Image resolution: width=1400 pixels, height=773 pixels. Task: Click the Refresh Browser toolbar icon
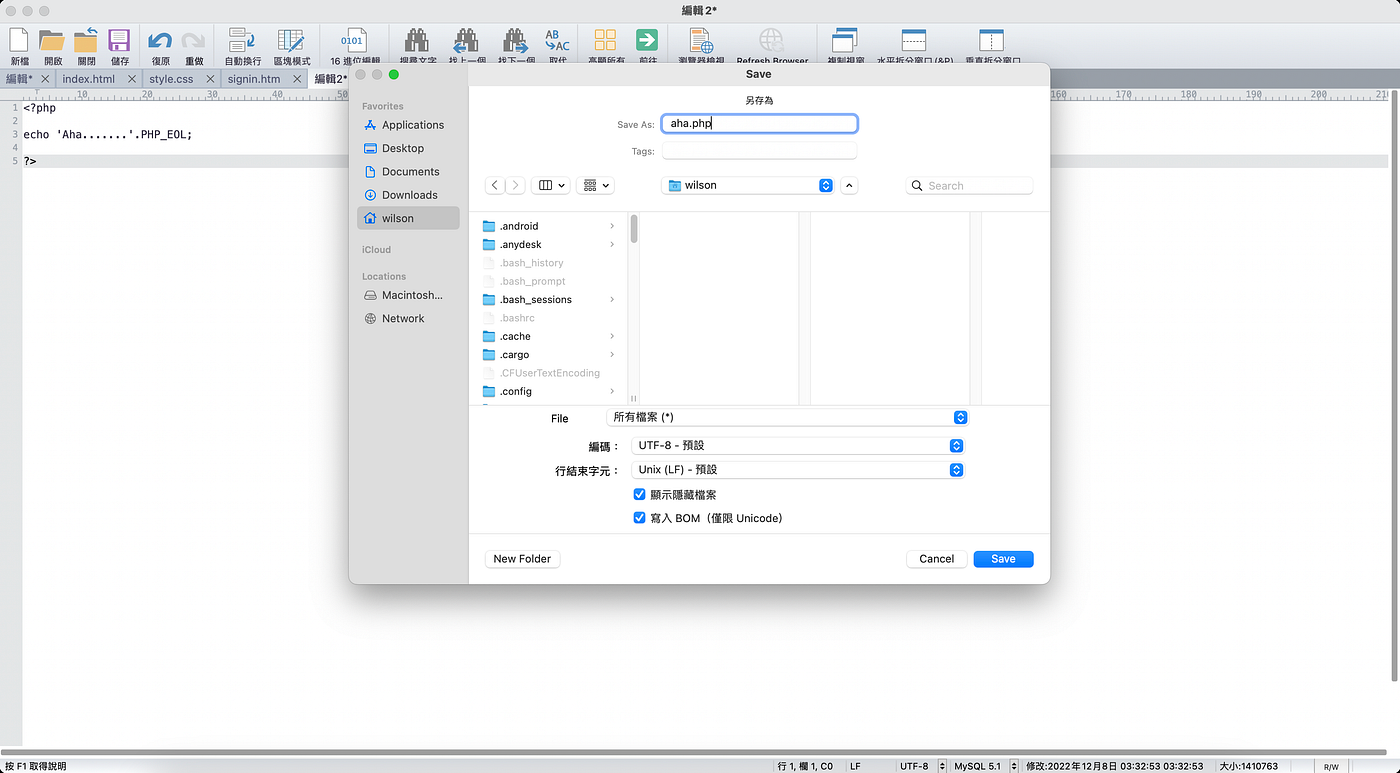tap(771, 40)
